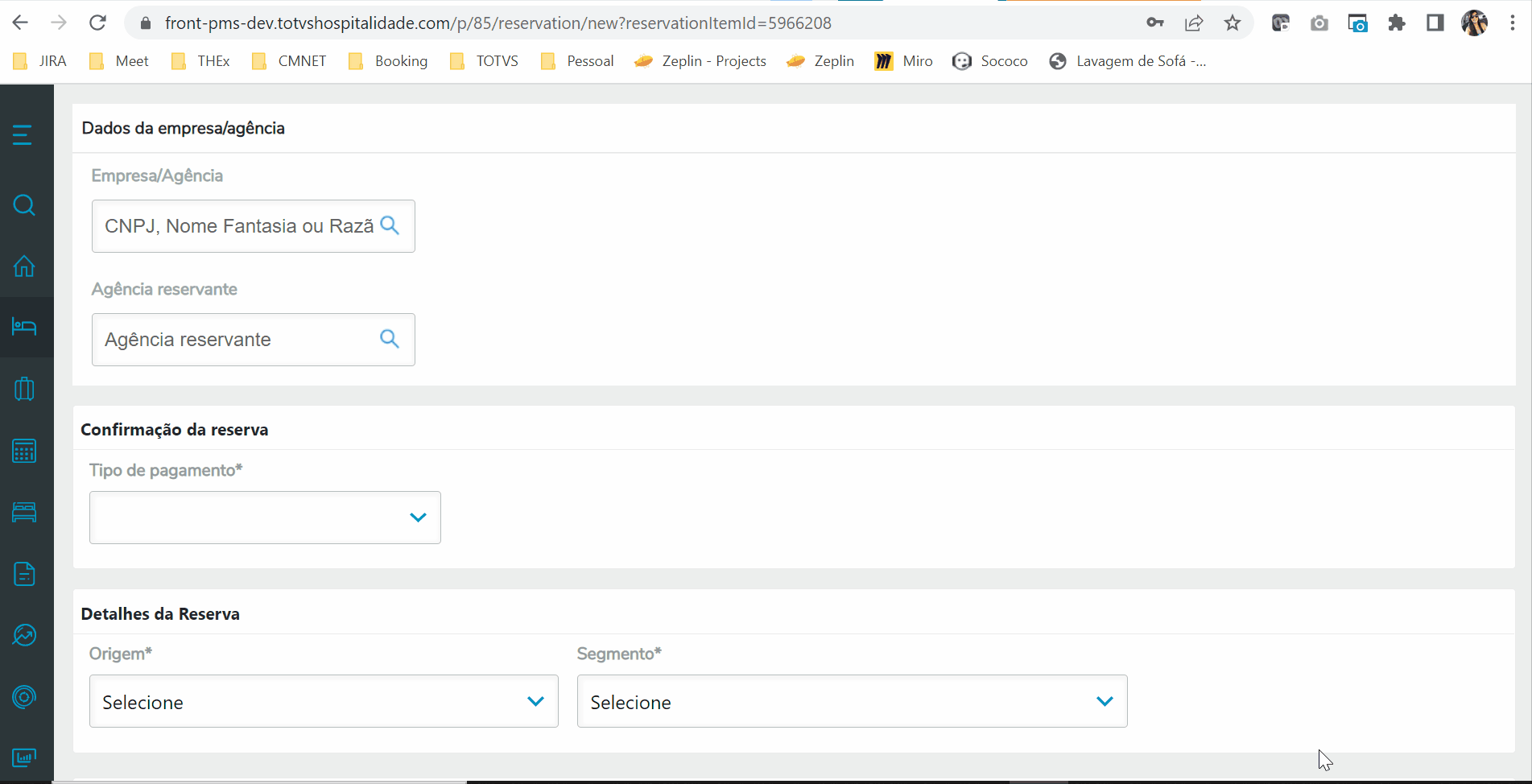This screenshot has height=784, width=1532.
Task: Click the Detalhes da Reserva heading
Action: (160, 614)
